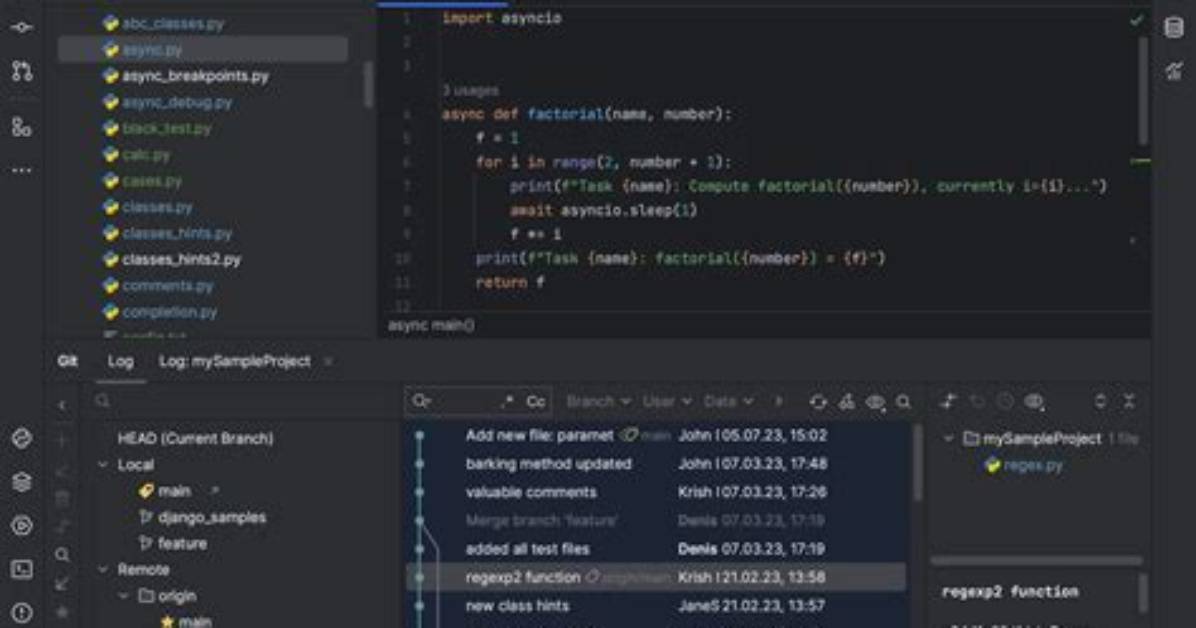Click the 3 usages hint above factorial
This screenshot has height=628, width=1196.
pos(471,91)
